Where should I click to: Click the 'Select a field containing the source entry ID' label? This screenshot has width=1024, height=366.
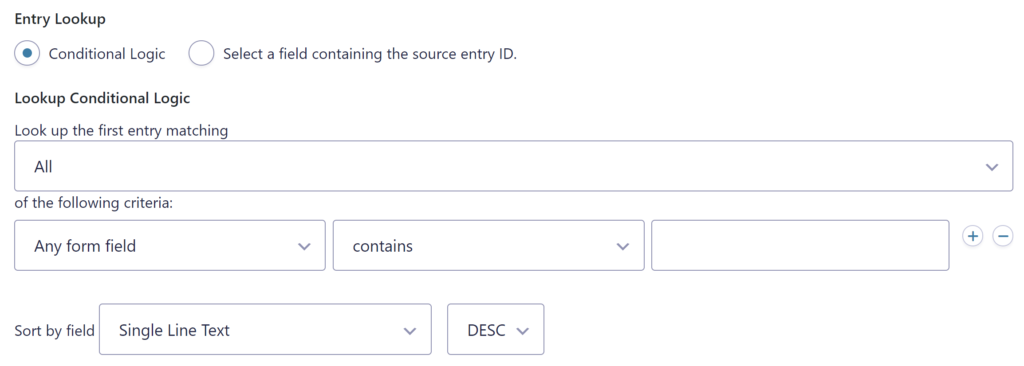[x=370, y=54]
